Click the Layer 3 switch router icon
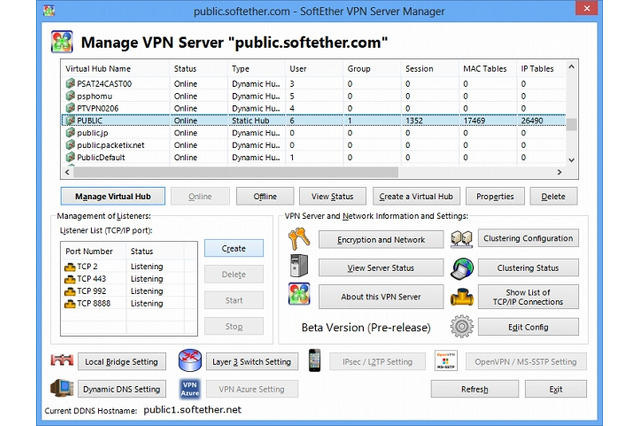This screenshot has height=426, width=640. [x=190, y=361]
